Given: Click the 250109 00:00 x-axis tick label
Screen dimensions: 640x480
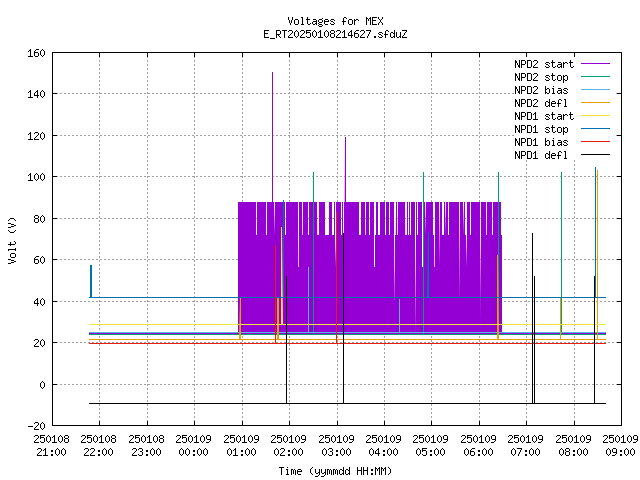Looking at the screenshot, I should (x=193, y=446).
